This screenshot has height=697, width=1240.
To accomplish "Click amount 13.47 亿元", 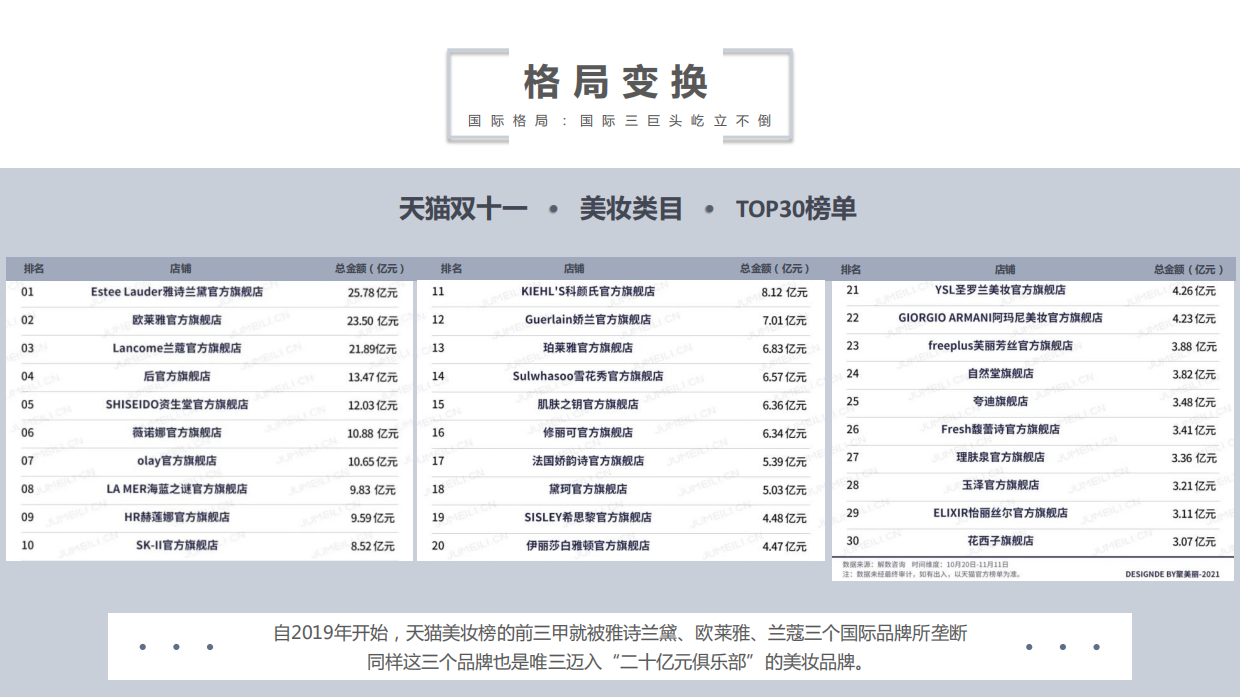I will [x=373, y=377].
